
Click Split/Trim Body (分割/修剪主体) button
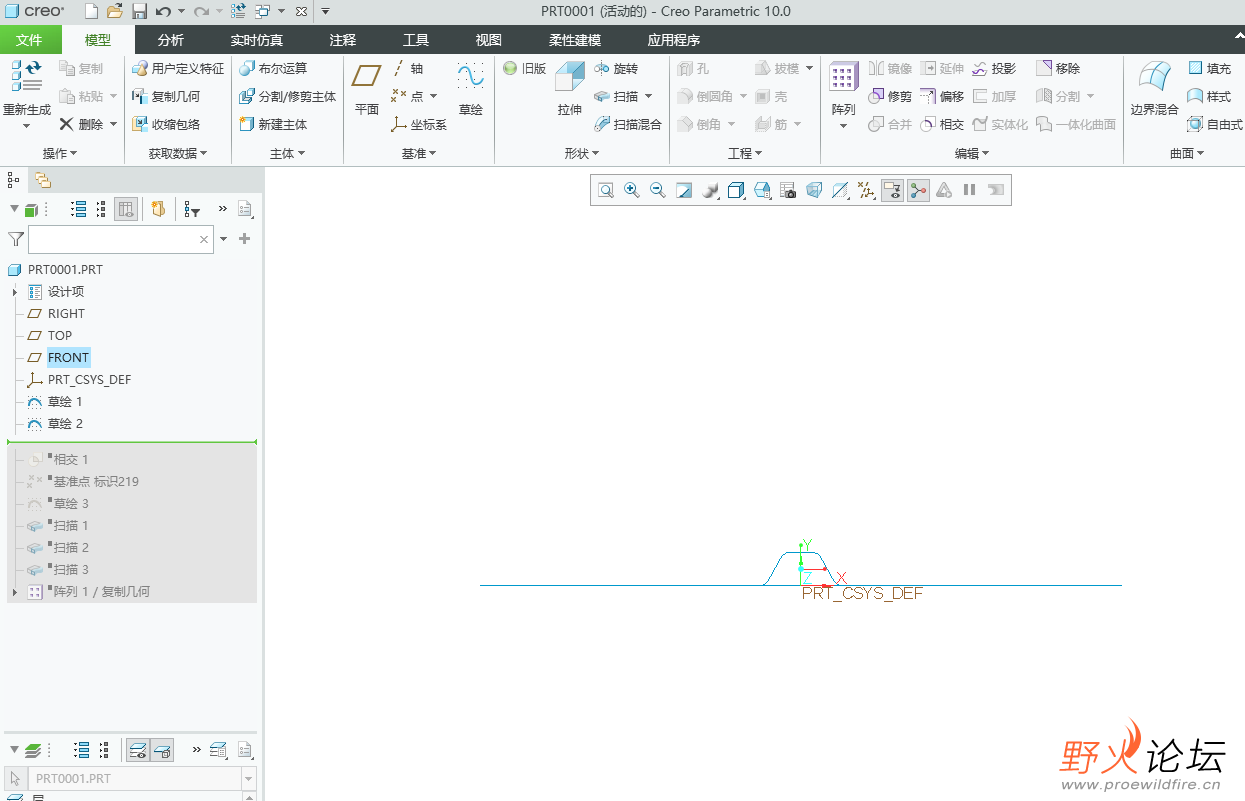tap(288, 96)
